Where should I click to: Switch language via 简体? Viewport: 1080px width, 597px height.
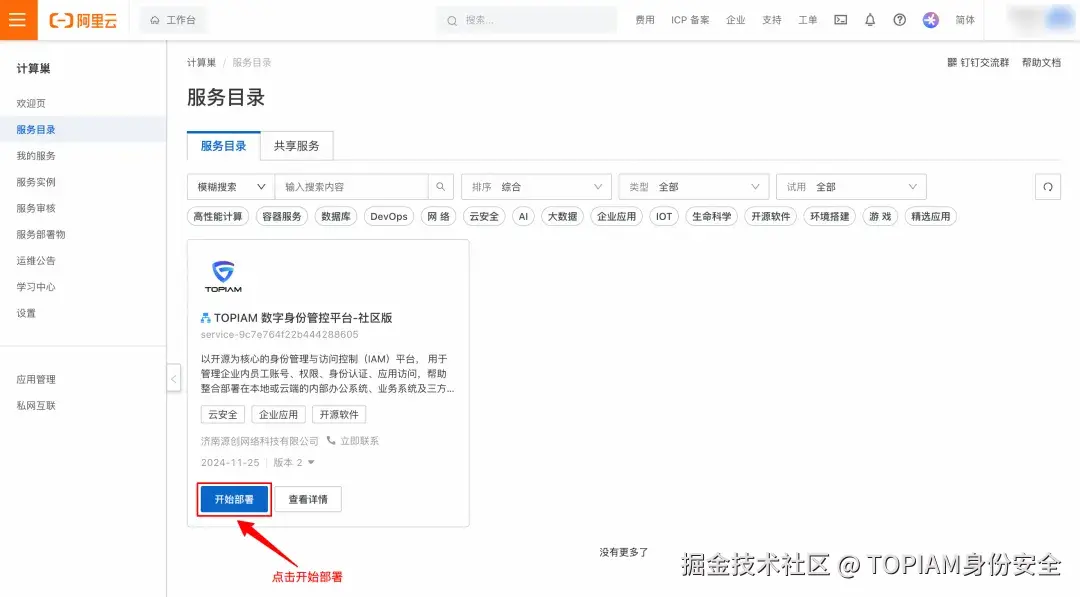pyautogui.click(x=965, y=20)
